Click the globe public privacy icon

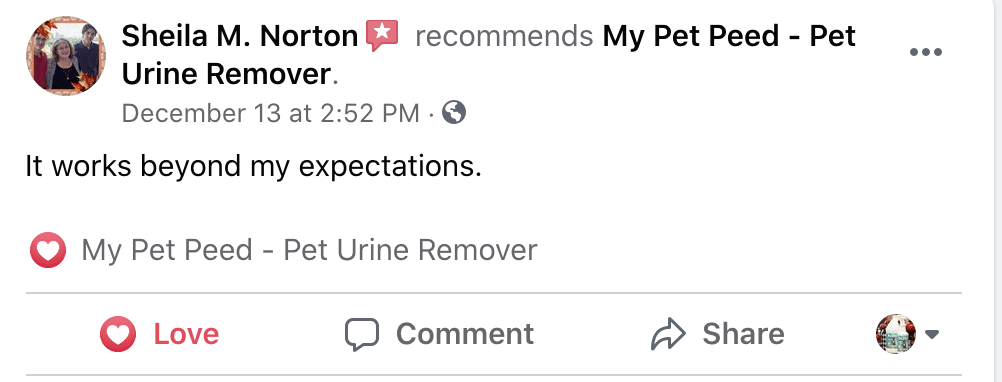point(454,112)
